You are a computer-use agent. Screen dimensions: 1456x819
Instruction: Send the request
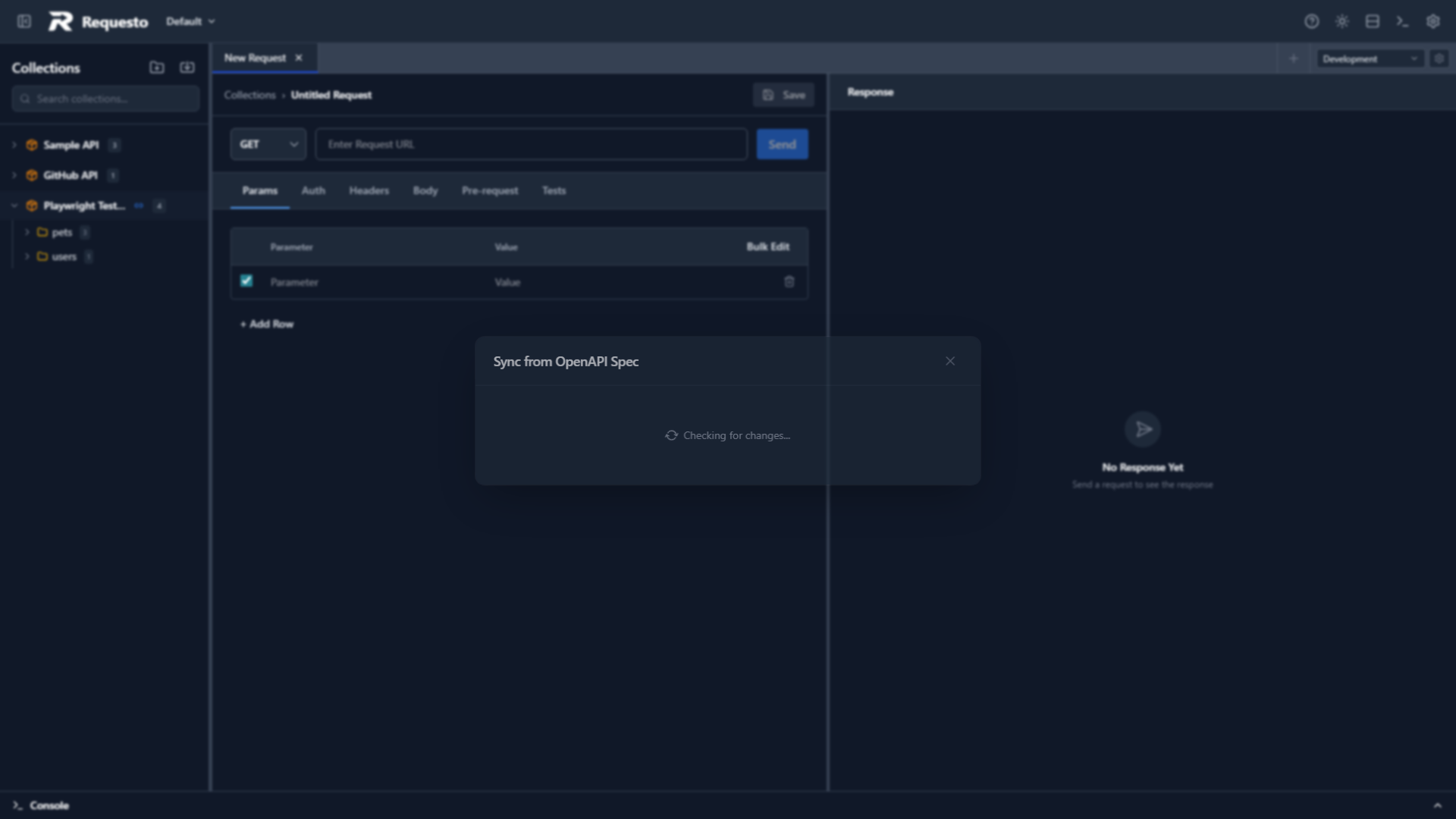click(782, 144)
